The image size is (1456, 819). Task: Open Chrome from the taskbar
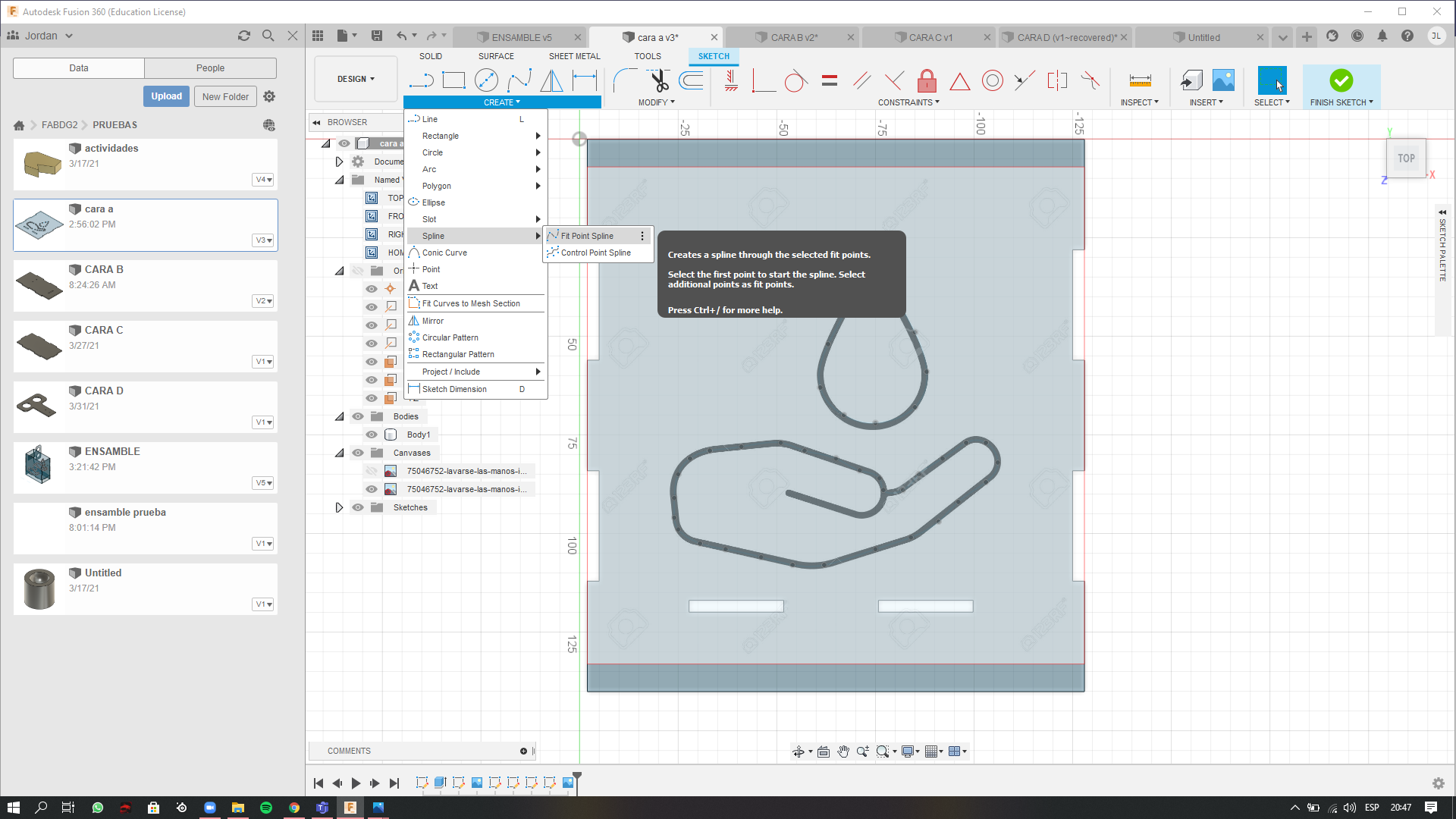pyautogui.click(x=294, y=808)
